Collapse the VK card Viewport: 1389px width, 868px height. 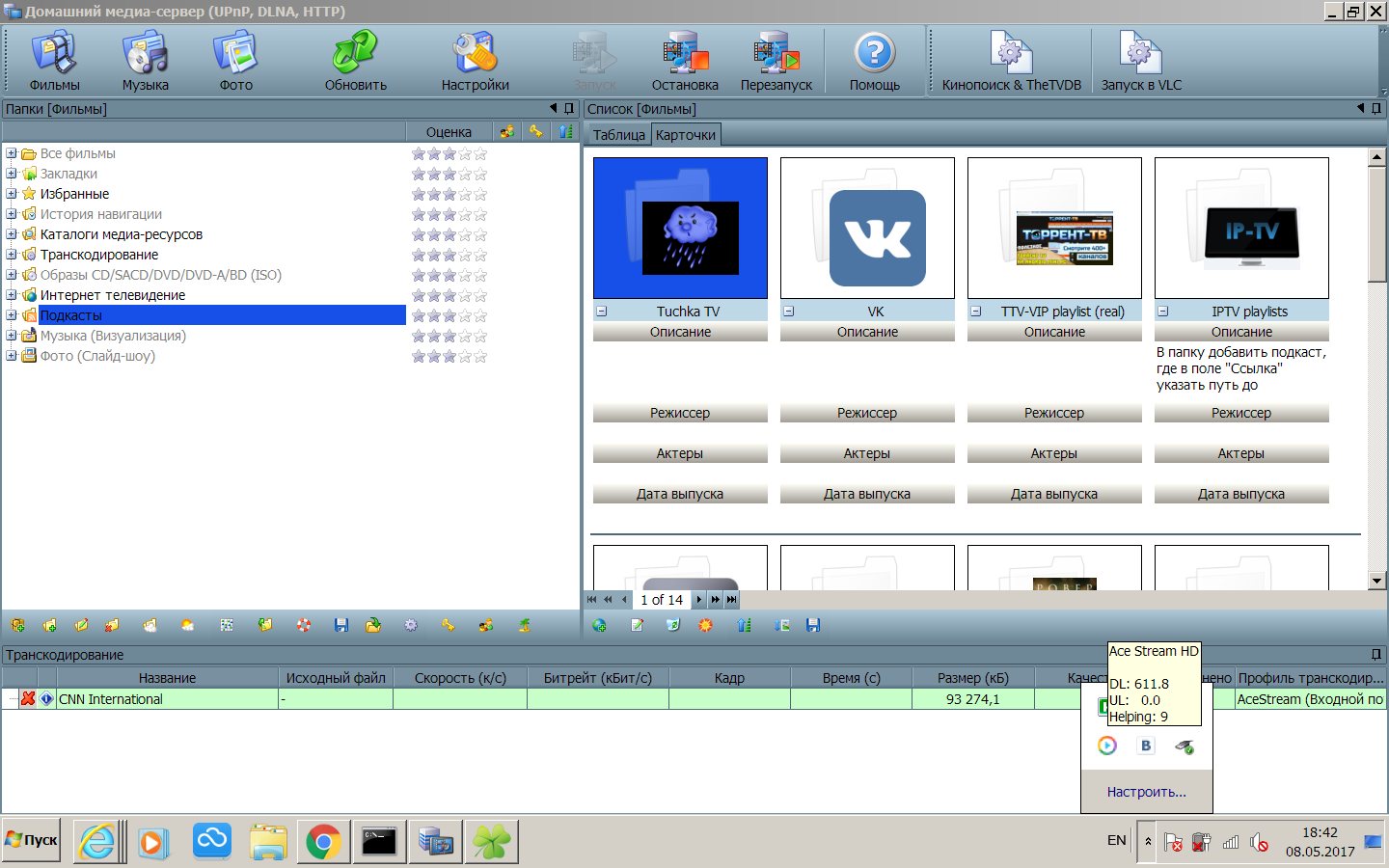pos(788,312)
